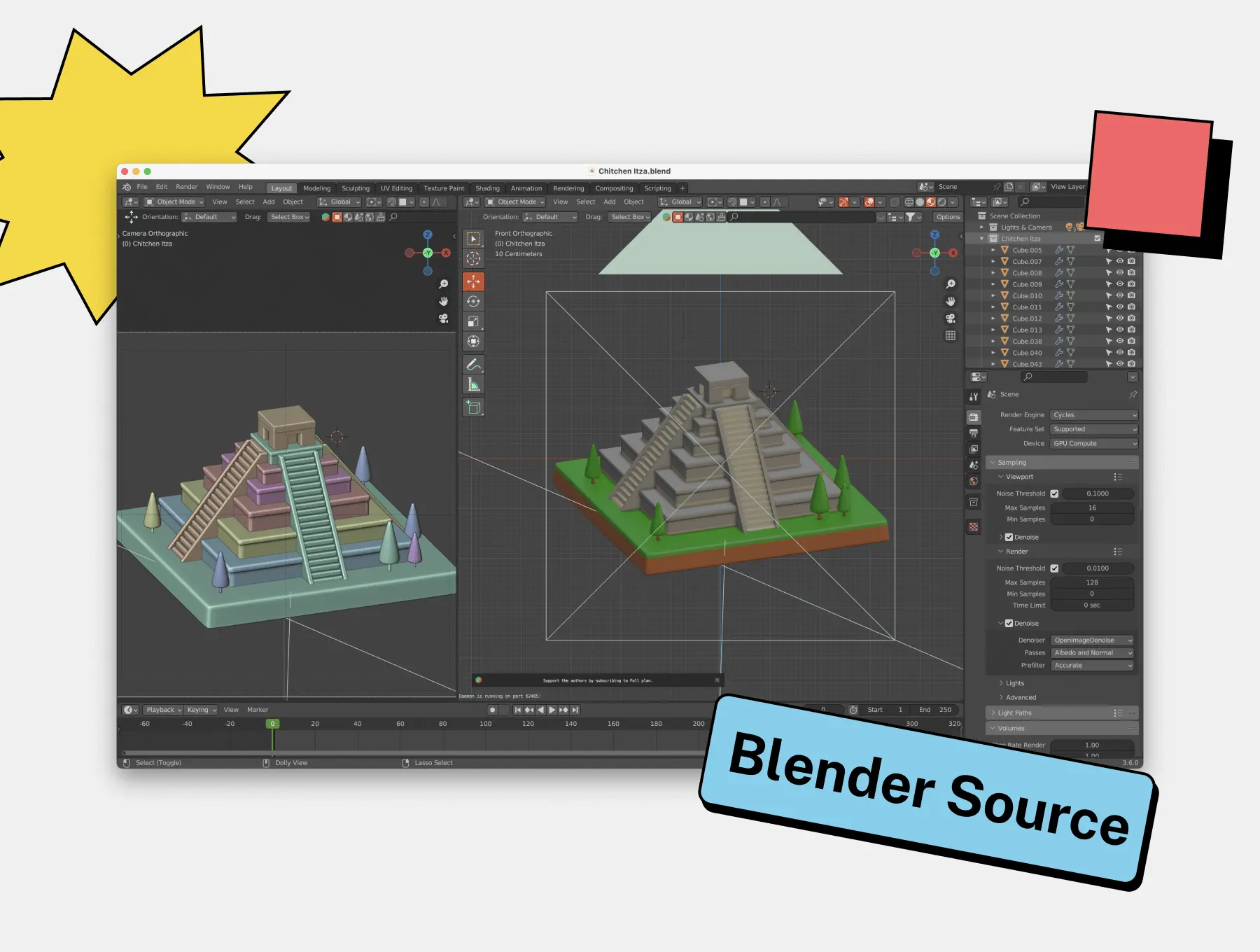Uncheck the Render Denoise checkbox
1260x952 pixels.
(x=1009, y=623)
